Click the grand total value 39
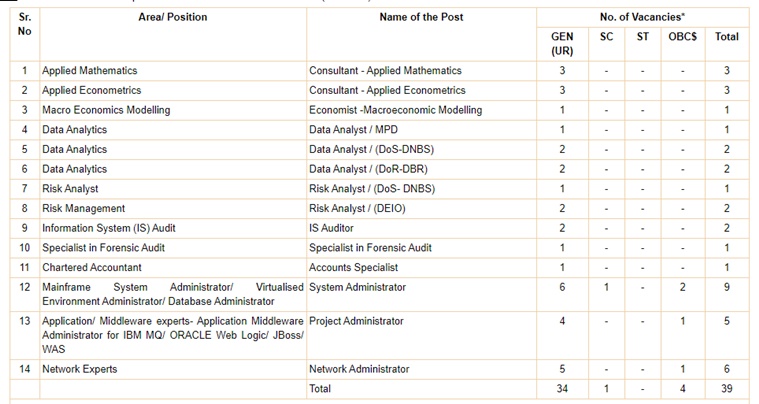Viewport: 759px width, 404px height. [727, 389]
